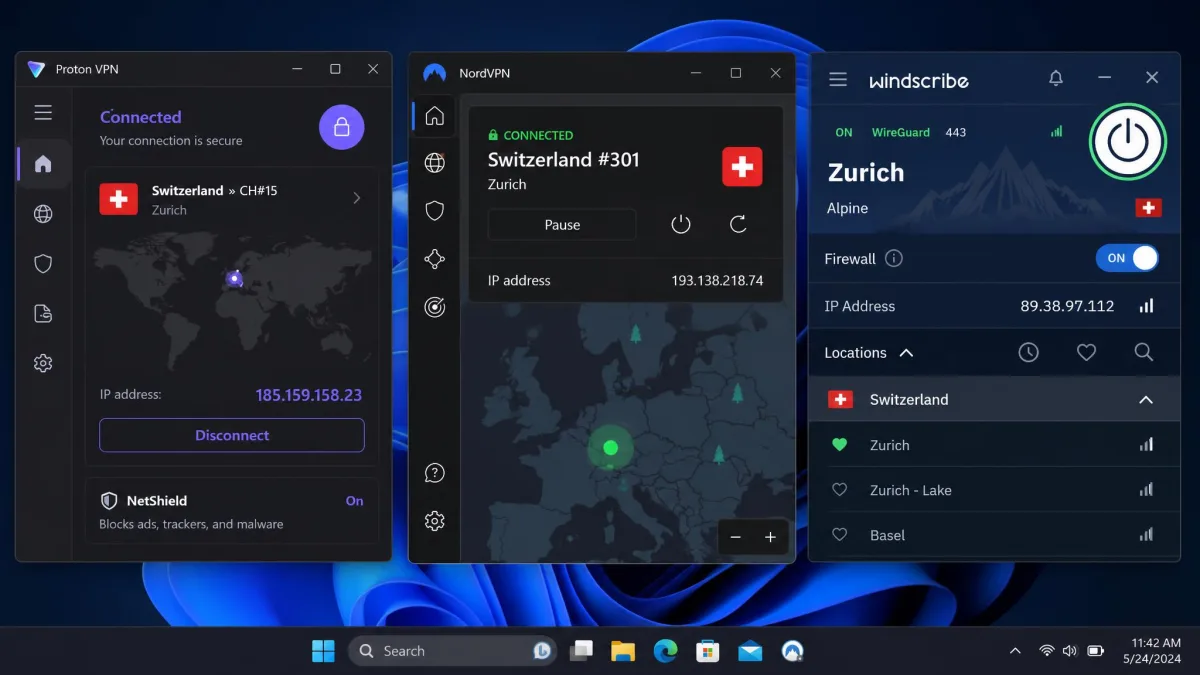1200x675 pixels.
Task: Click Windscribe IP Address 89.38.97.112
Action: click(1067, 306)
